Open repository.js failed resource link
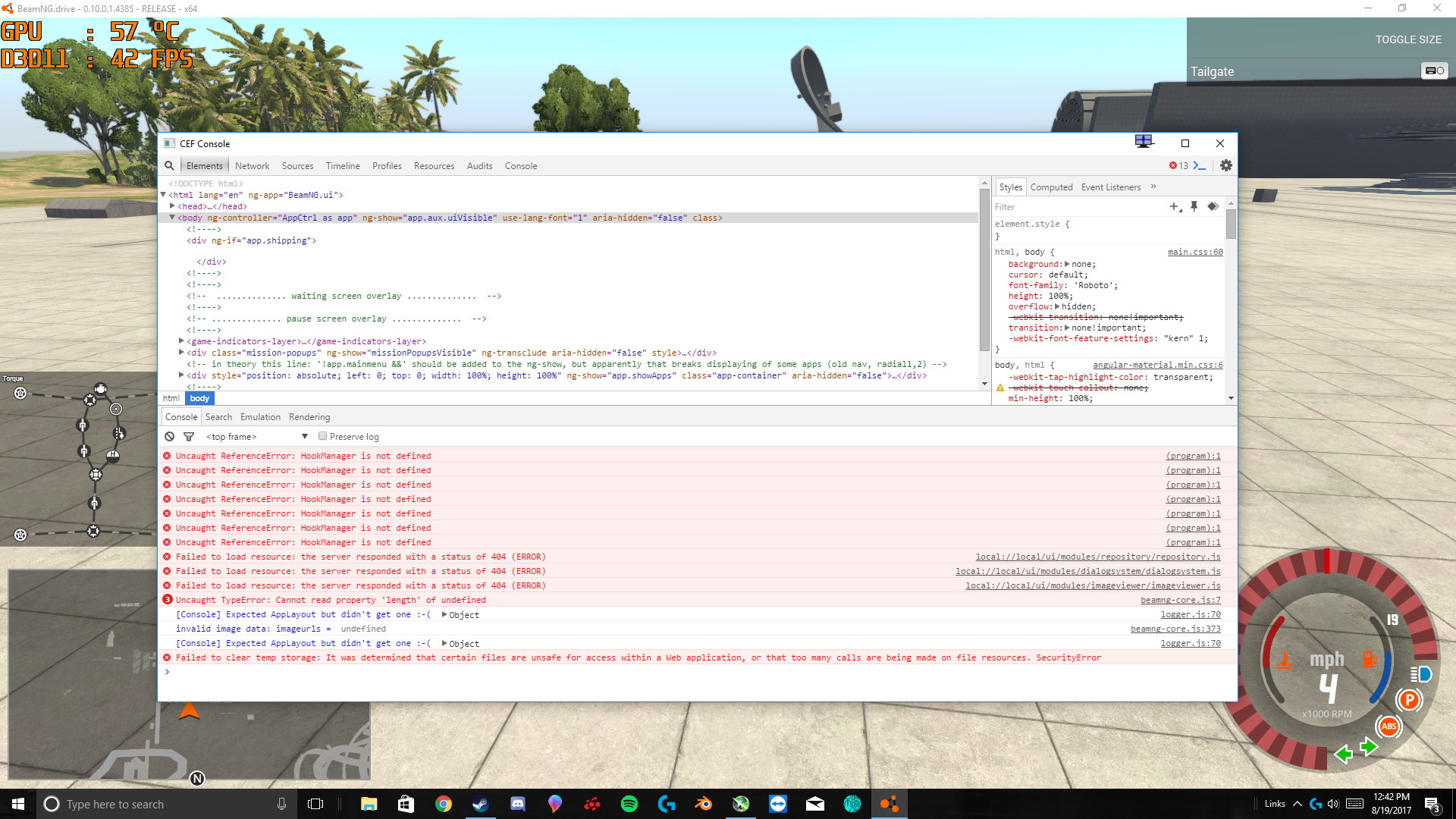1456x819 pixels. click(1098, 557)
